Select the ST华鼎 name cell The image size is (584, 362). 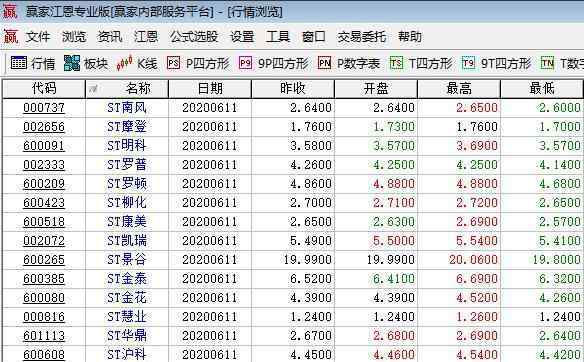click(x=127, y=336)
